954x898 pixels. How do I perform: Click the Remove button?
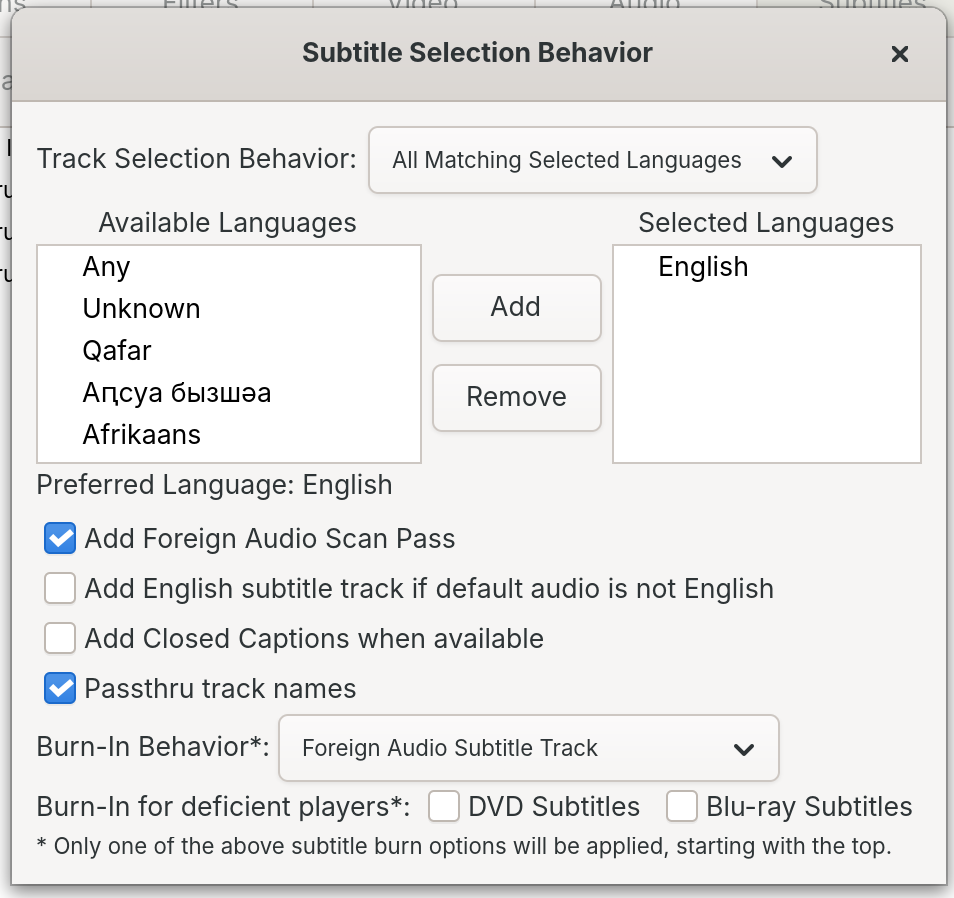point(516,397)
